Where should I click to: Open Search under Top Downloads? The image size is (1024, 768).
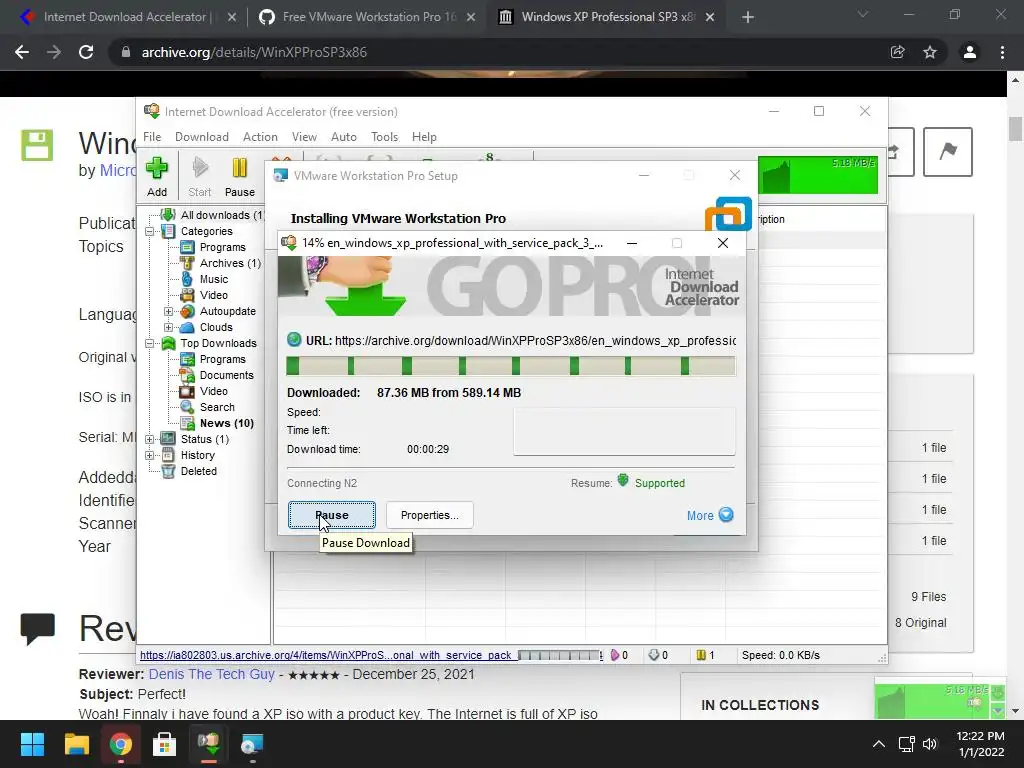tap(217, 407)
